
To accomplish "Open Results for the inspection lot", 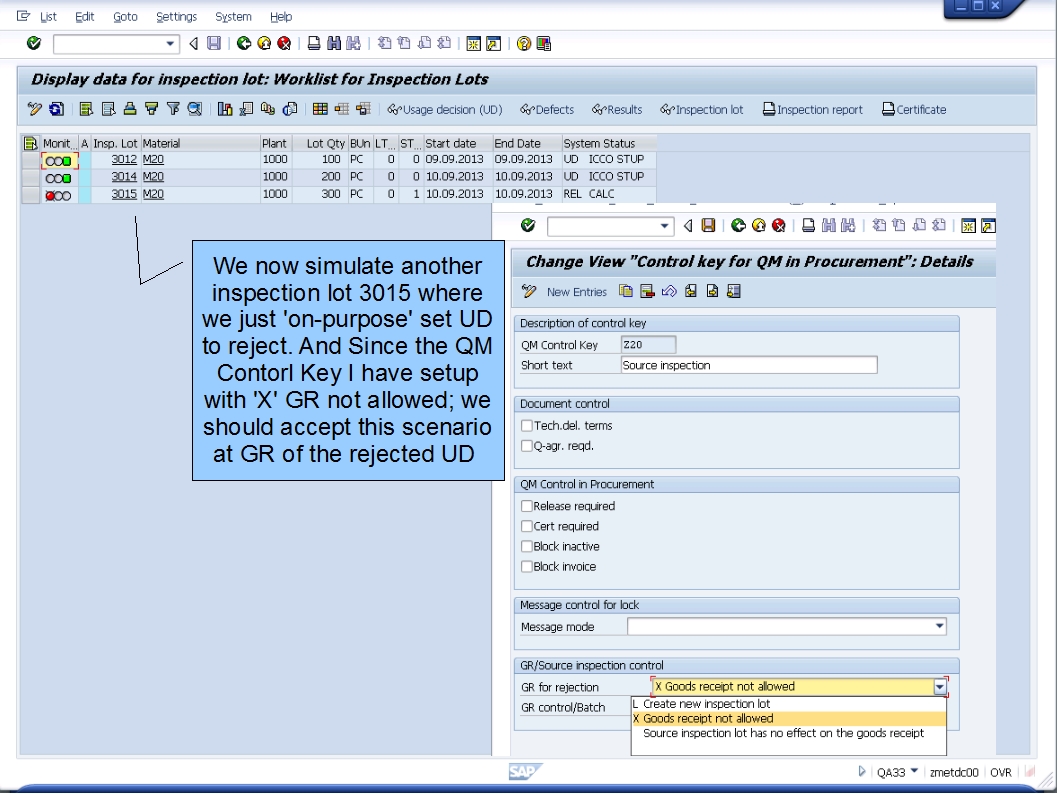I will [619, 109].
